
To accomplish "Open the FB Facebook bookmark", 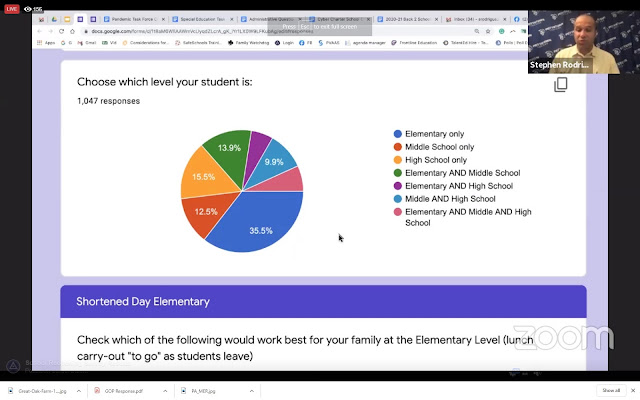I will 305,42.
